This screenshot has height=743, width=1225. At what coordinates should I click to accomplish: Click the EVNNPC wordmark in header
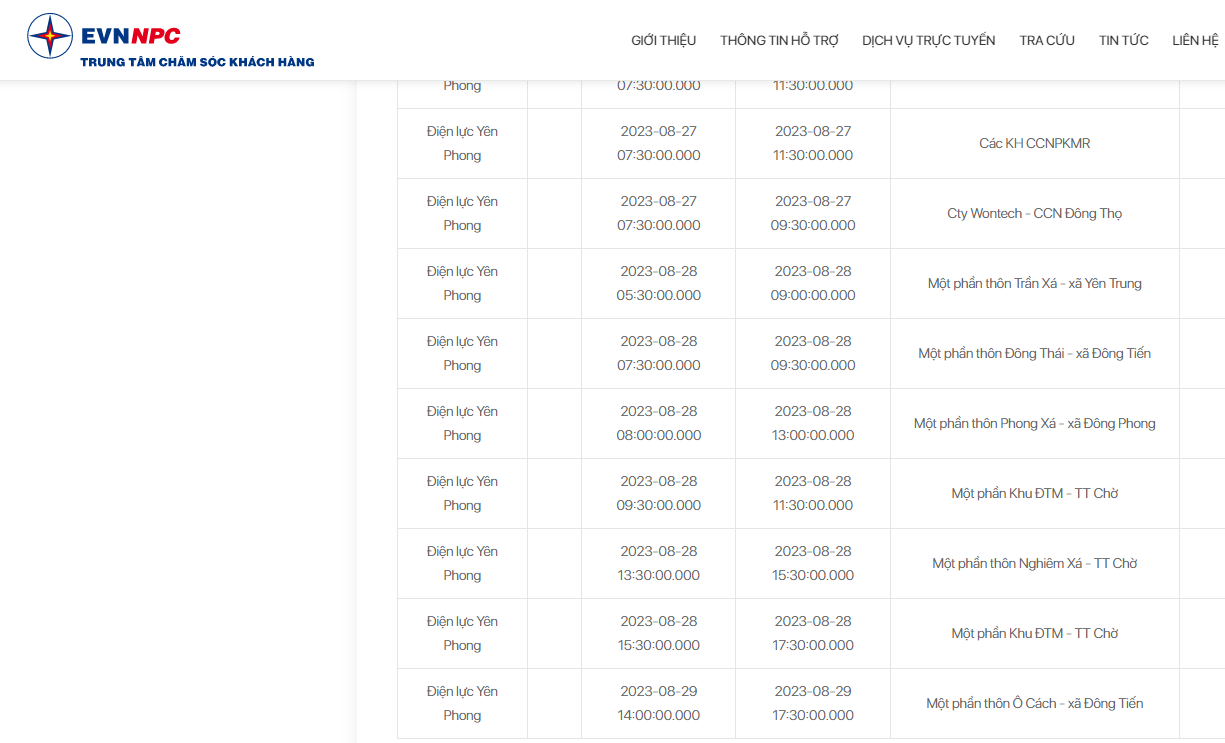[131, 36]
